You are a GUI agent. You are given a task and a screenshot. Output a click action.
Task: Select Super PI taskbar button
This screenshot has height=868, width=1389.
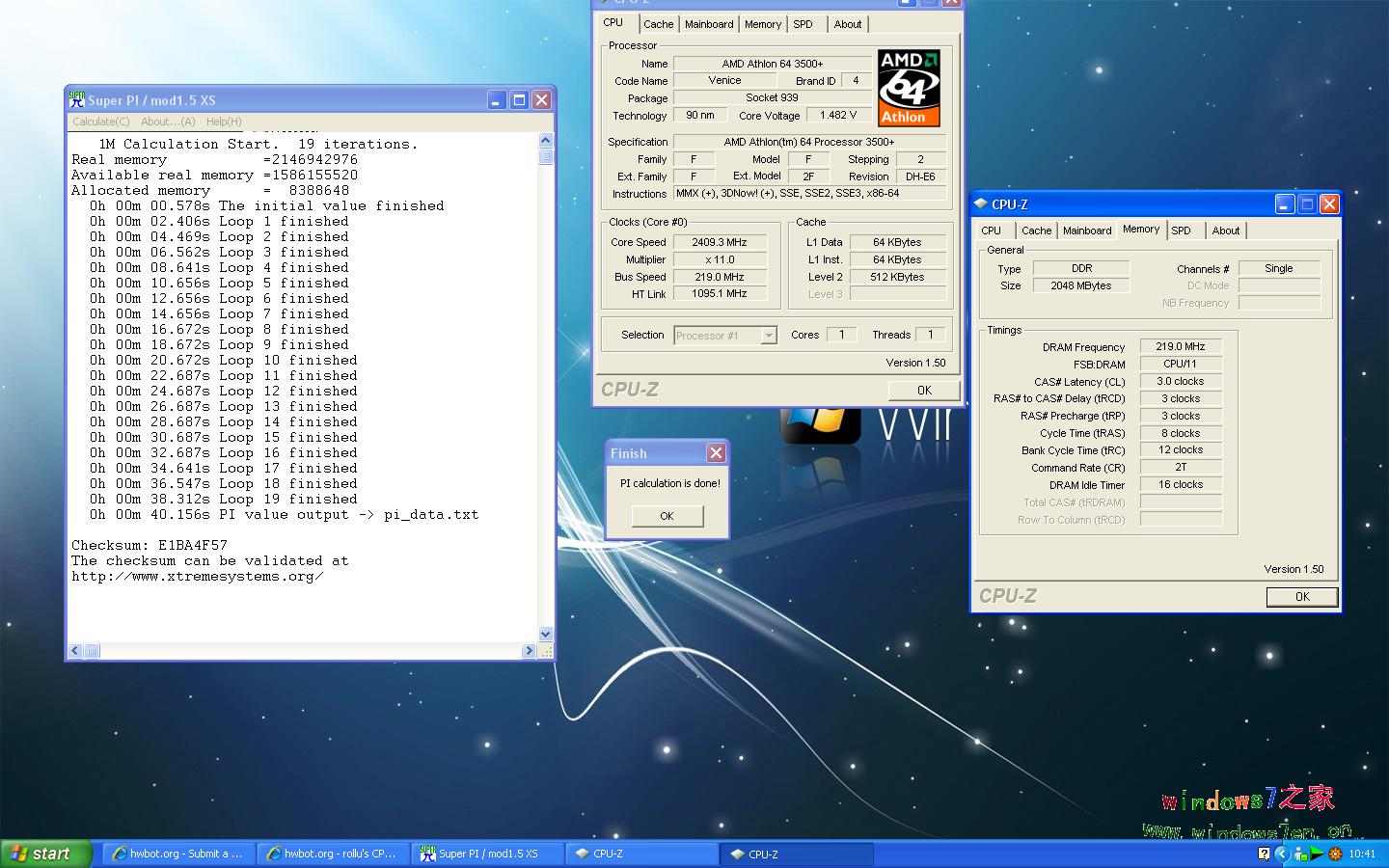pyautogui.click(x=487, y=854)
